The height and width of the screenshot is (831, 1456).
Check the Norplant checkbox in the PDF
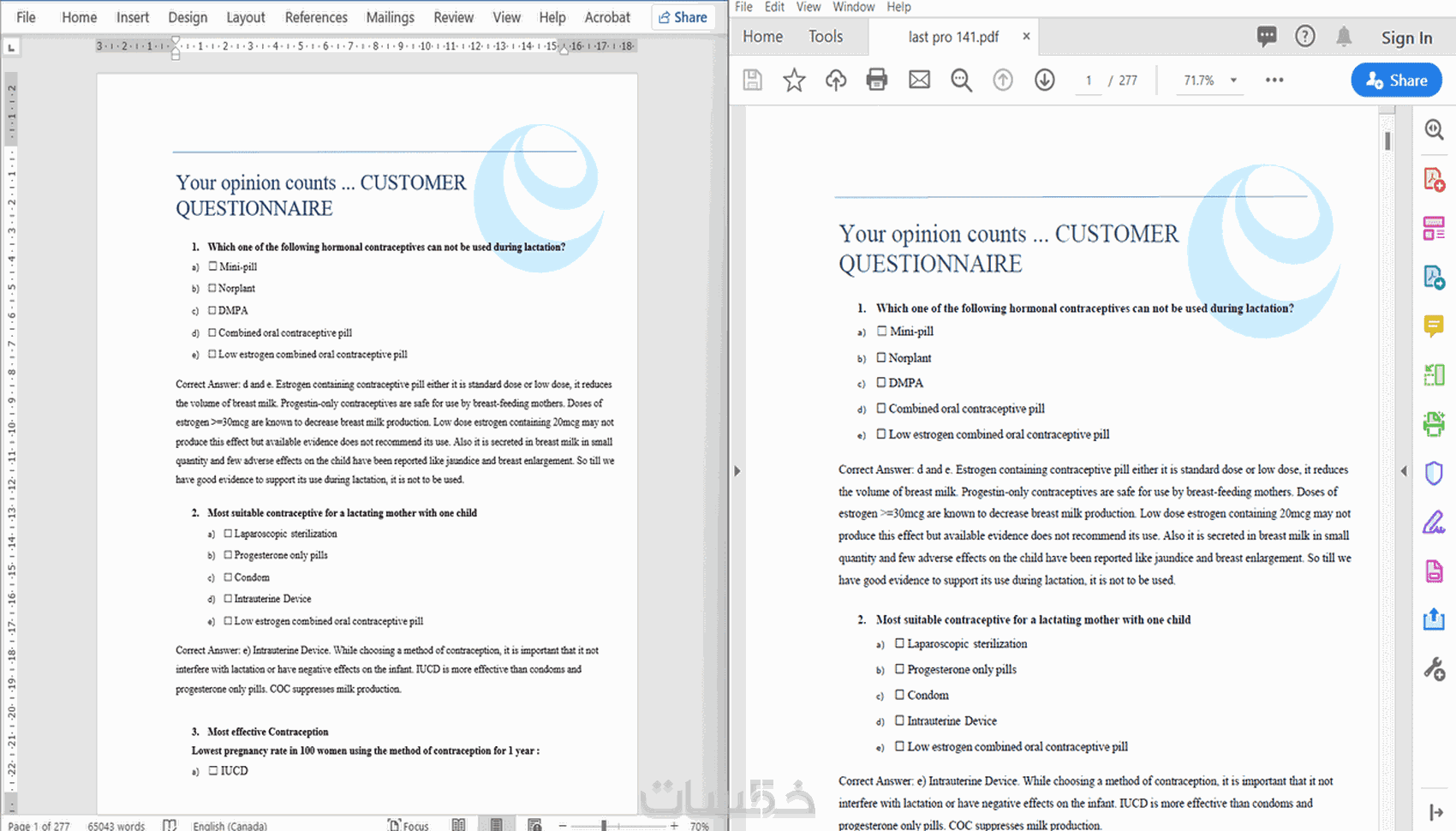[881, 357]
